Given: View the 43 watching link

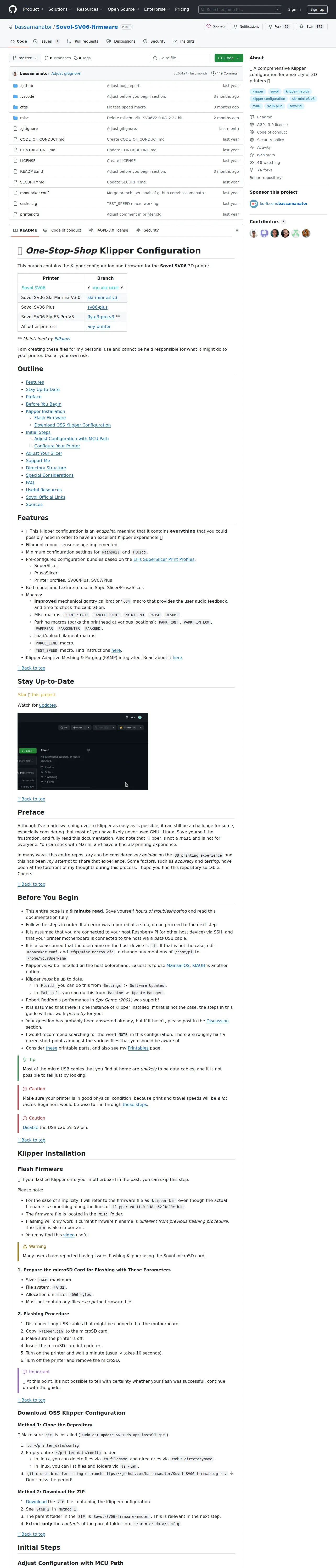Looking at the screenshot, I should pyautogui.click(x=265, y=163).
